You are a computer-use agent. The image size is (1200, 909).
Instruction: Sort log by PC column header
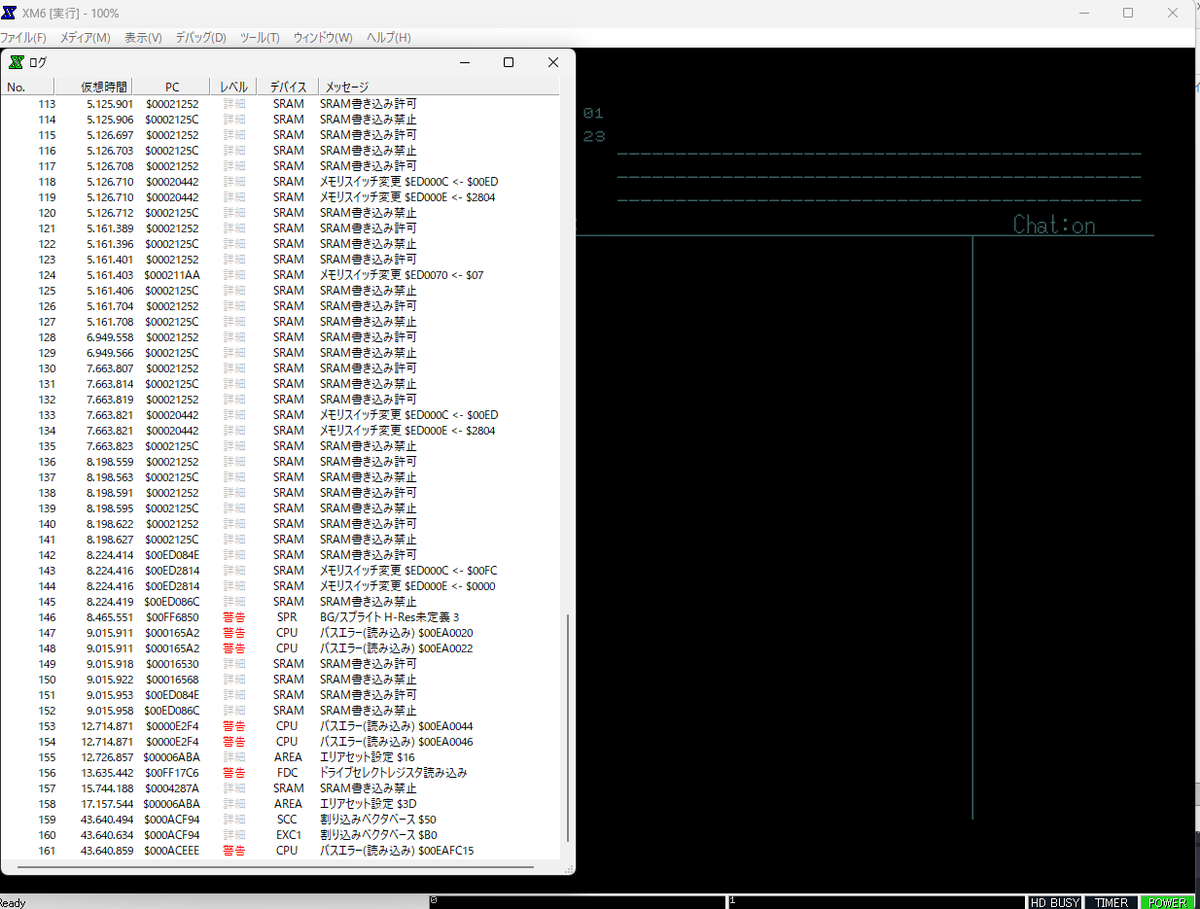pos(171,87)
